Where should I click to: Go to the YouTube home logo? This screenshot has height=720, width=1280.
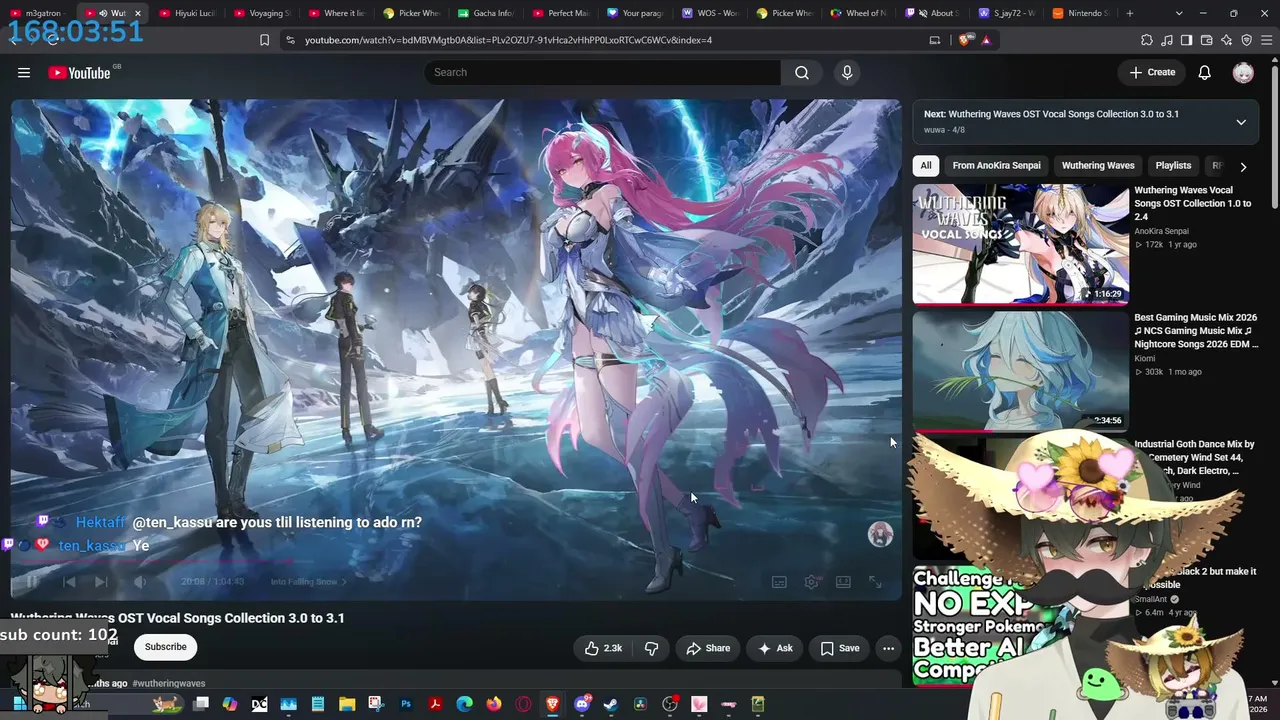coord(79,72)
